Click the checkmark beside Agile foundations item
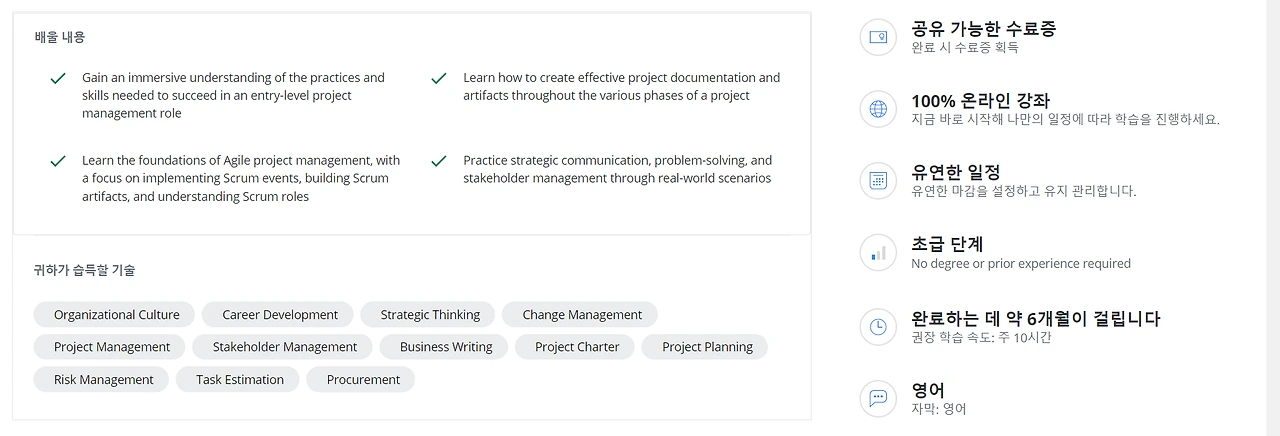 click(x=58, y=161)
